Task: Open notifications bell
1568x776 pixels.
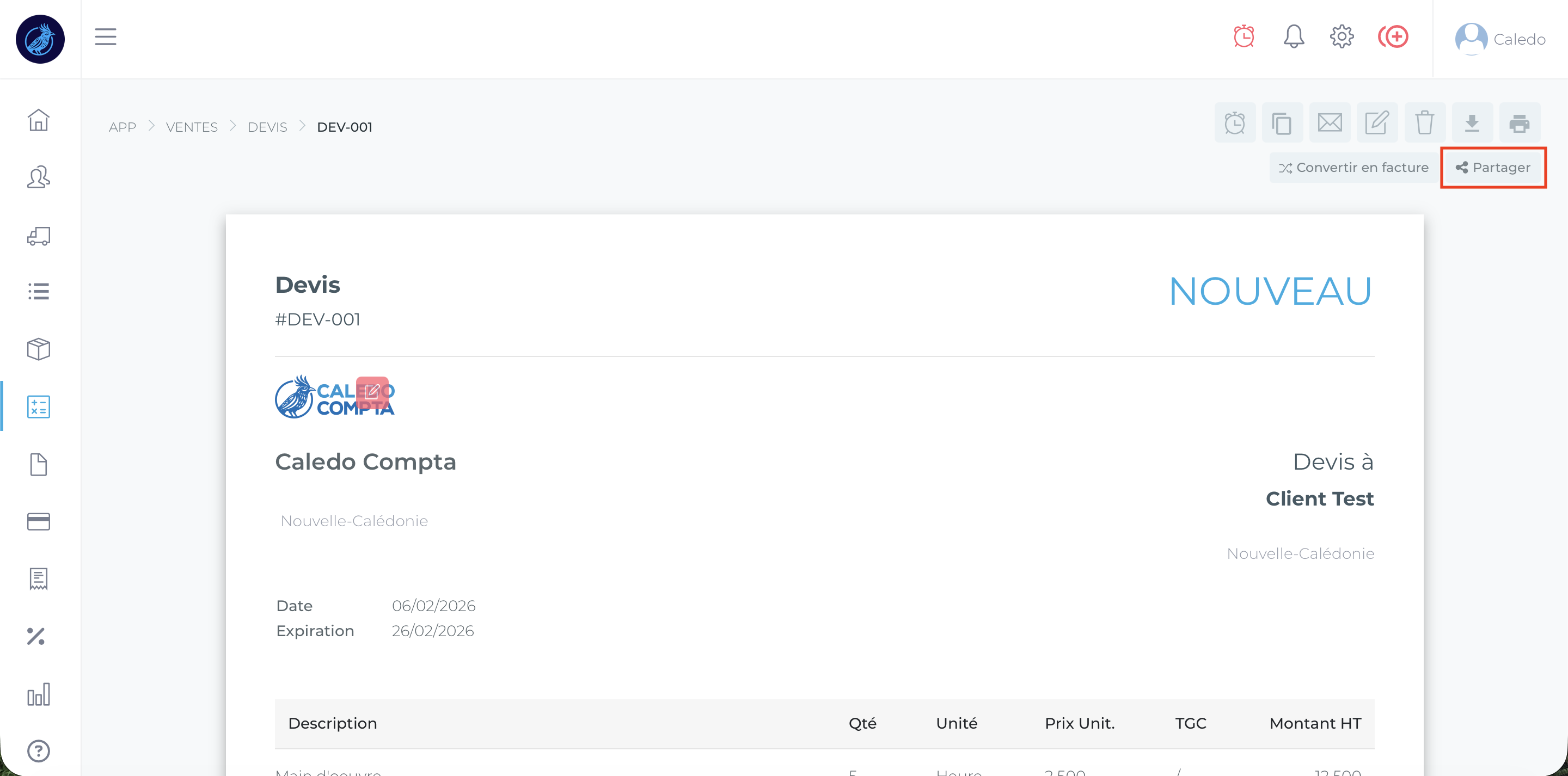Action: point(1293,36)
